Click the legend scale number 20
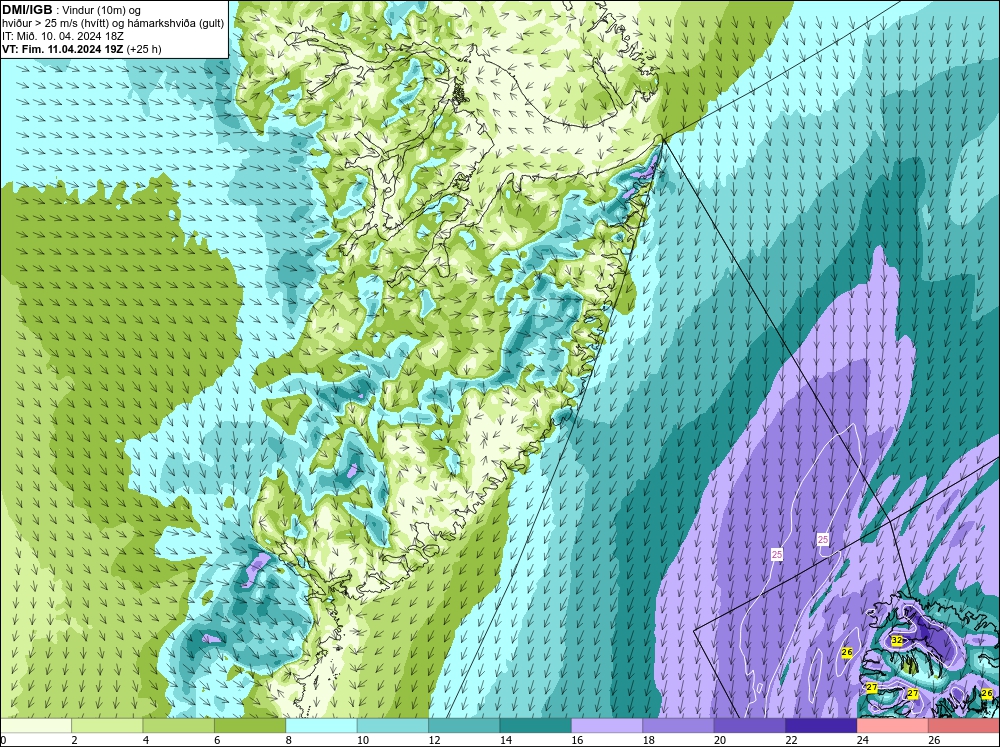The height and width of the screenshot is (747, 1000). (x=720, y=740)
